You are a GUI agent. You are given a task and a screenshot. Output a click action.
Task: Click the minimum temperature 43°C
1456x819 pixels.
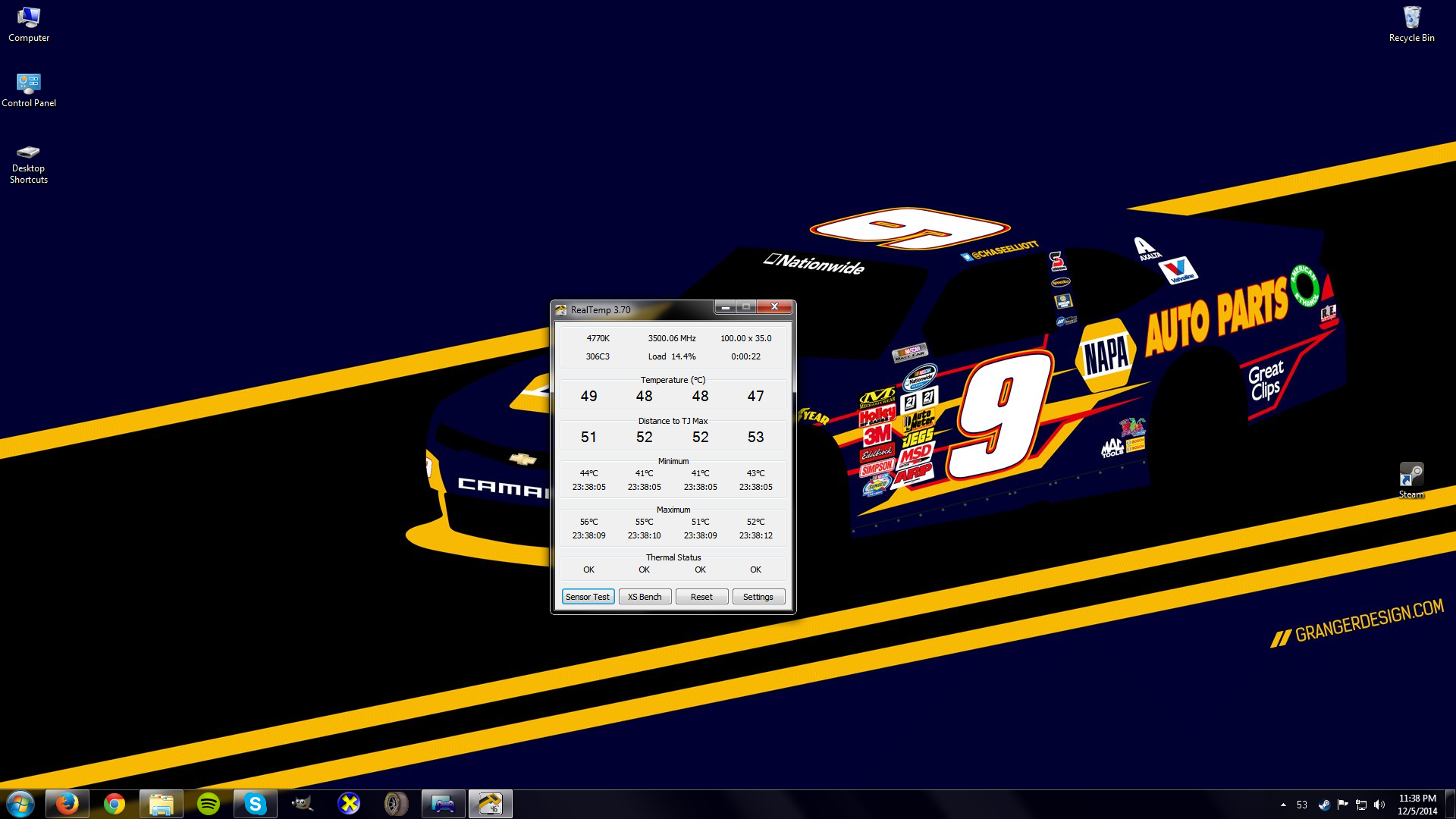pos(755,473)
